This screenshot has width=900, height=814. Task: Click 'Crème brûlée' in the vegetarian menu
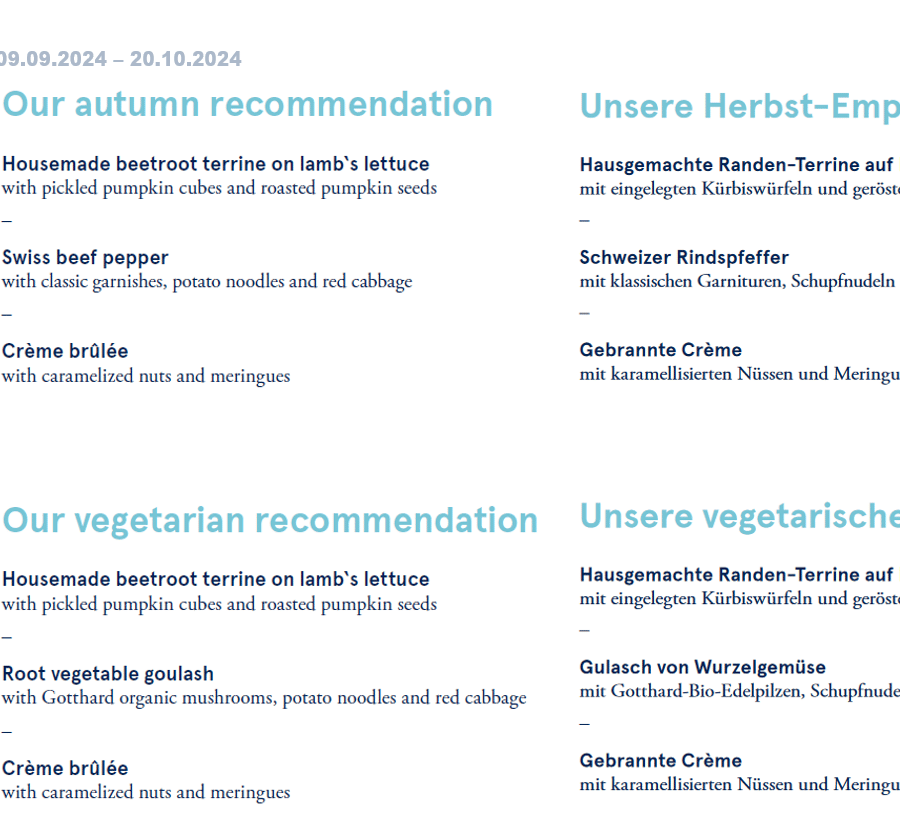(65, 768)
